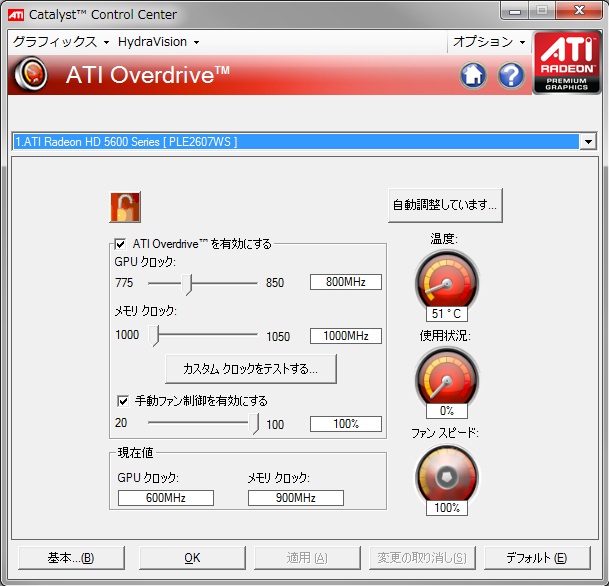Click the ファン スピード fan gauge dial
Viewport: 609px width, 586px height.
point(447,475)
